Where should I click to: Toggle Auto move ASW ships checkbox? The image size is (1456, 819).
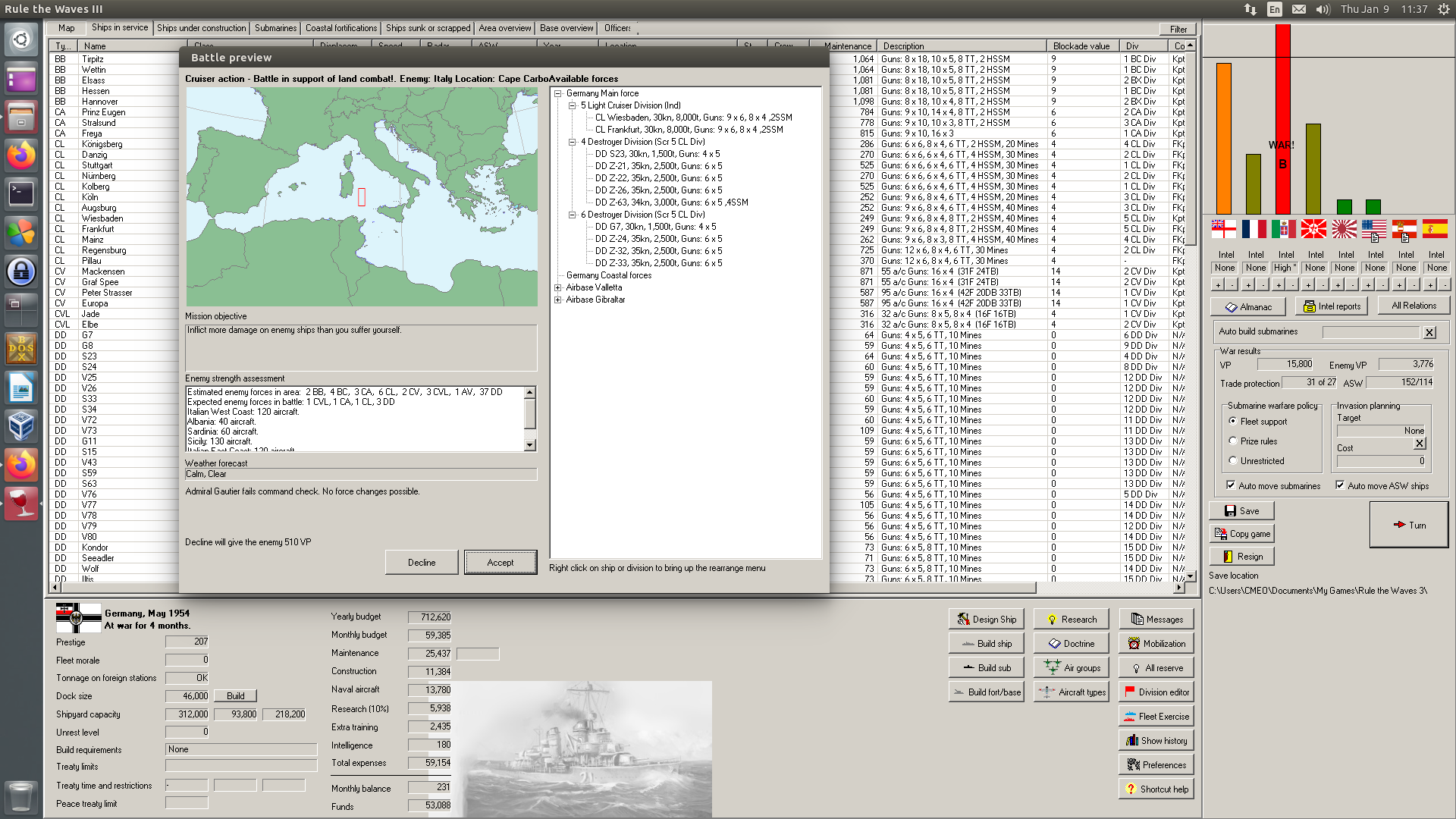[1340, 485]
